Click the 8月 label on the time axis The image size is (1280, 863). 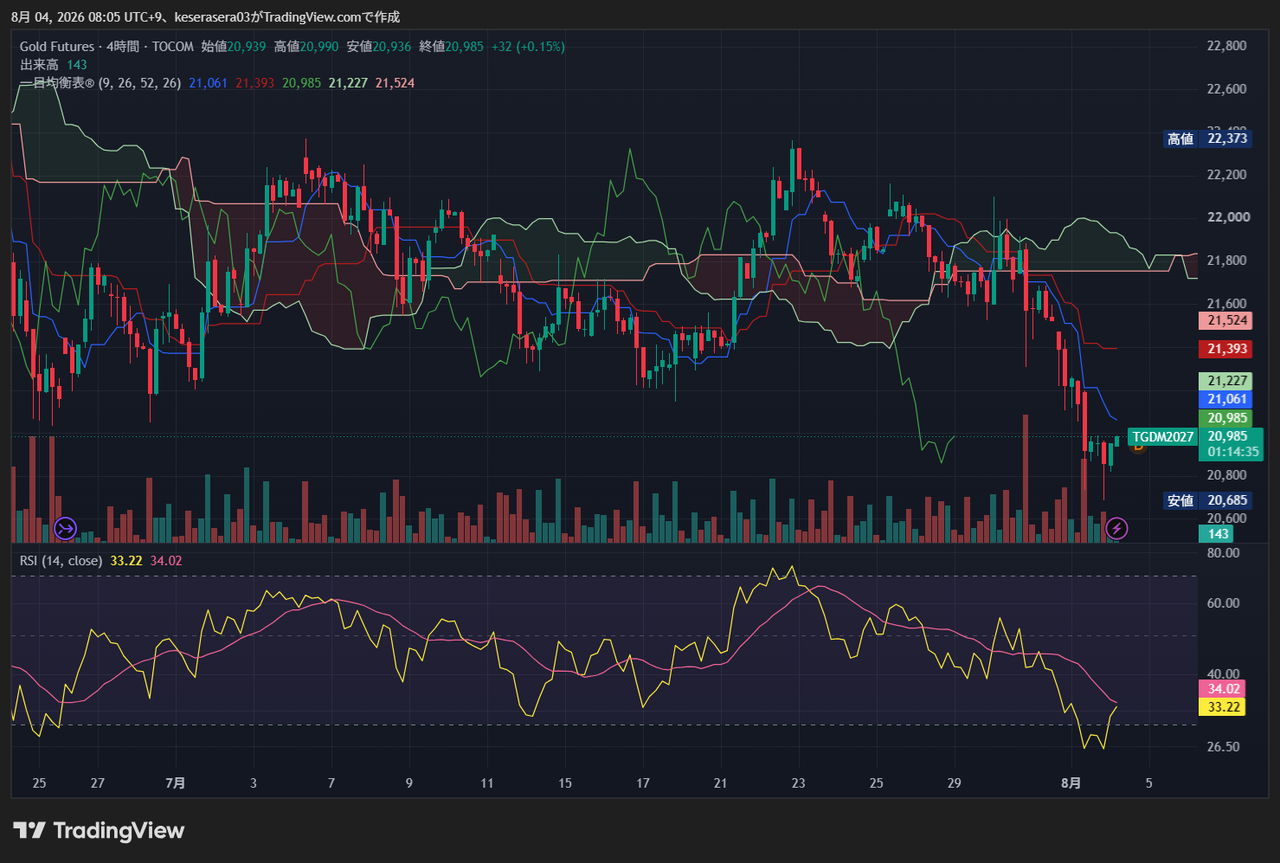(1071, 783)
